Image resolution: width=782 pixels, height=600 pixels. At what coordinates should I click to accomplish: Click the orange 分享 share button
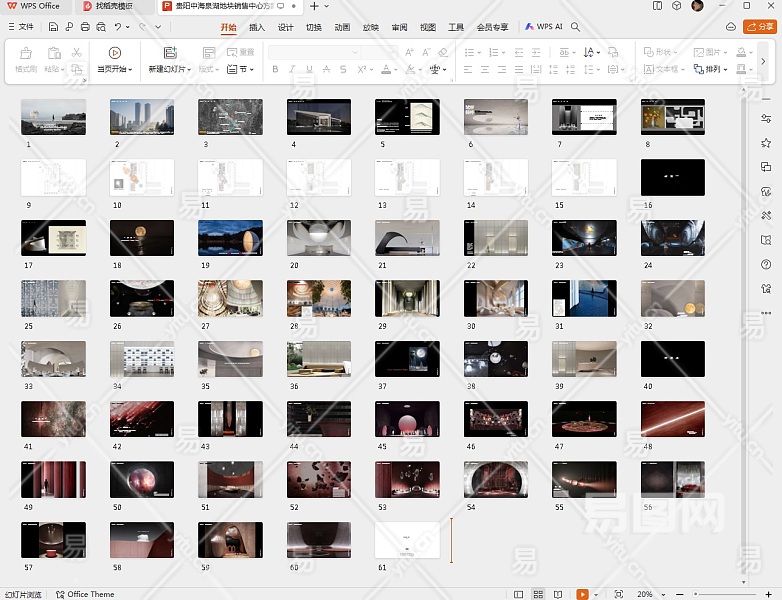pyautogui.click(x=760, y=27)
